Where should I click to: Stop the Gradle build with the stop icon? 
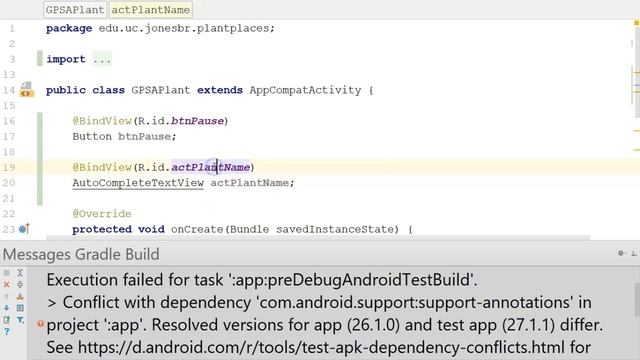coord(7,273)
